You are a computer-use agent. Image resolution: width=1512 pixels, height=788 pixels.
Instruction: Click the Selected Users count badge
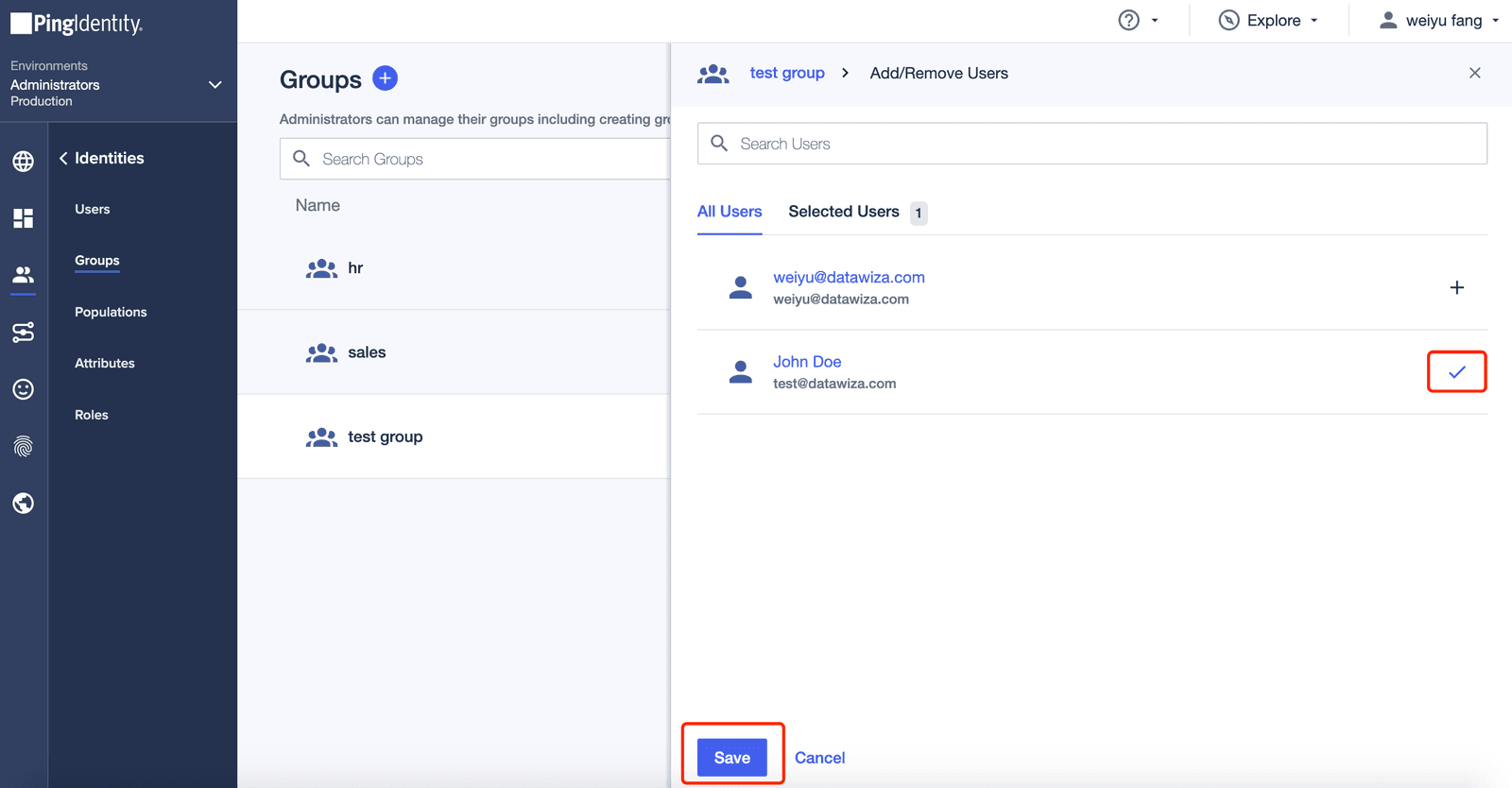(919, 214)
